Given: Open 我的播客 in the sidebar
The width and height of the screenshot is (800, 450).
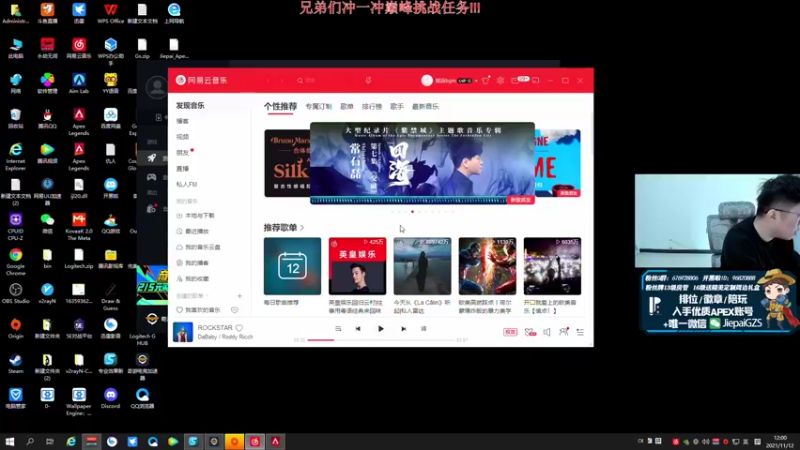Looking at the screenshot, I should tap(193, 263).
